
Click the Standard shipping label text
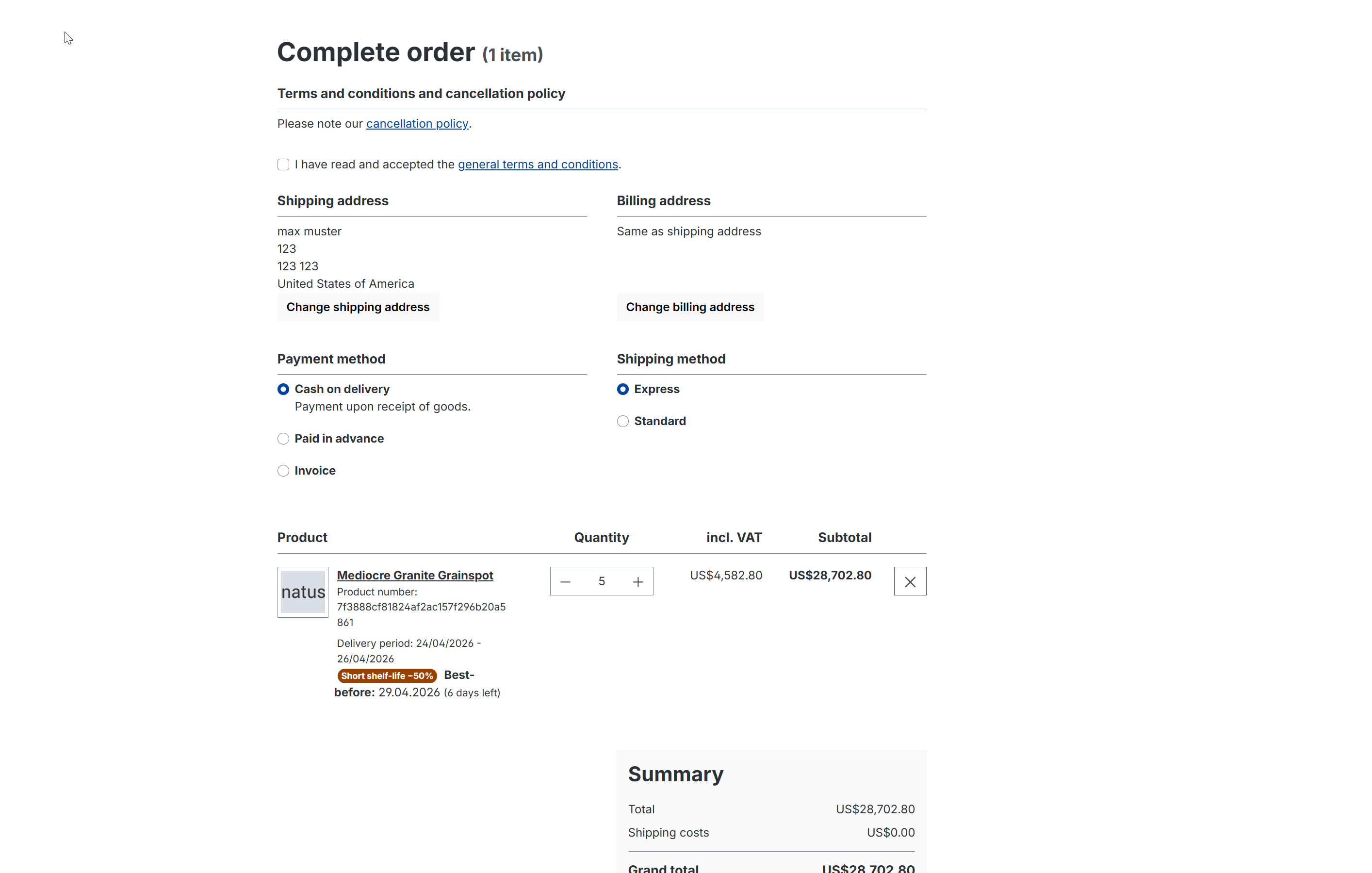[x=660, y=421]
